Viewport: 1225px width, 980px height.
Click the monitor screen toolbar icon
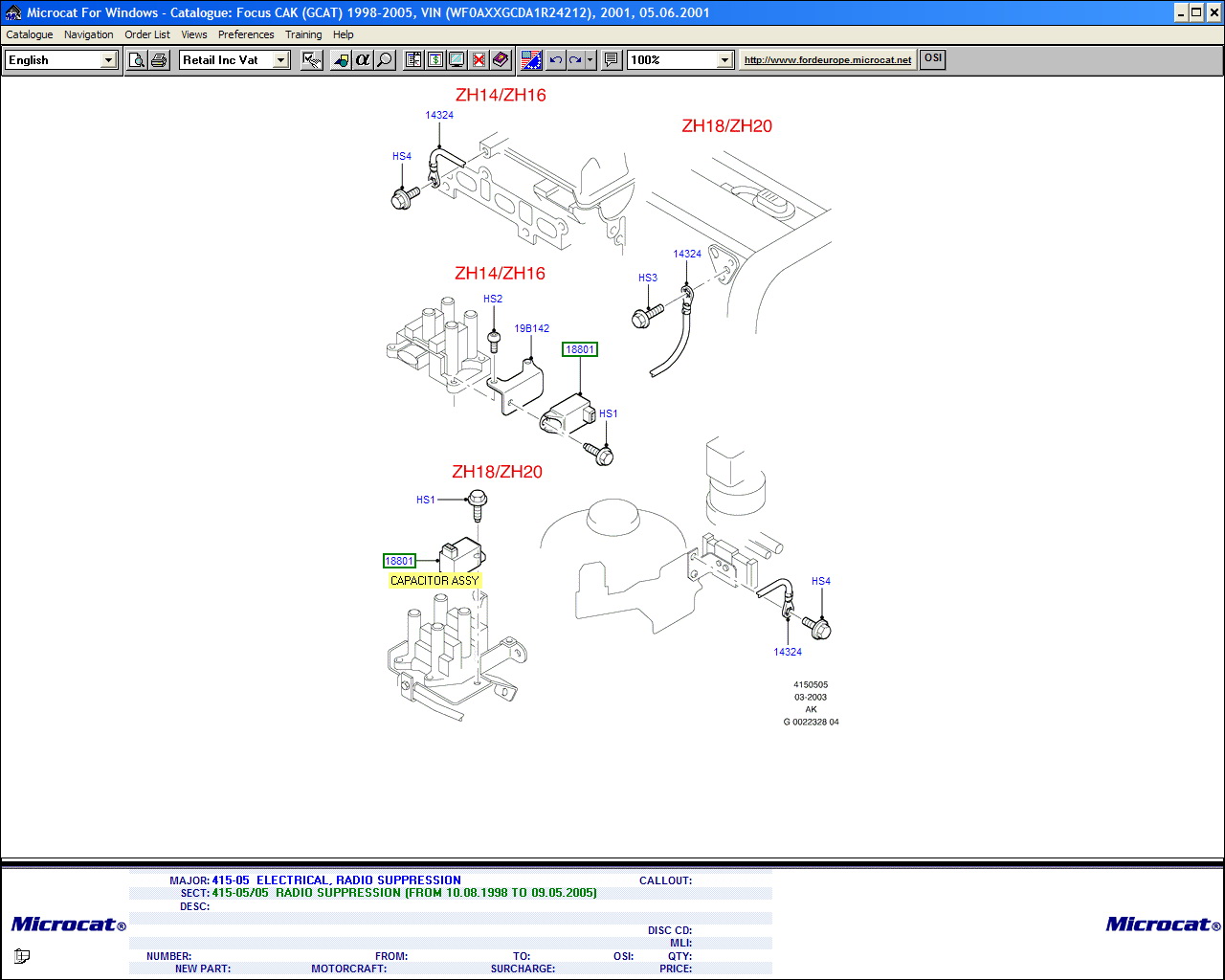[x=457, y=60]
